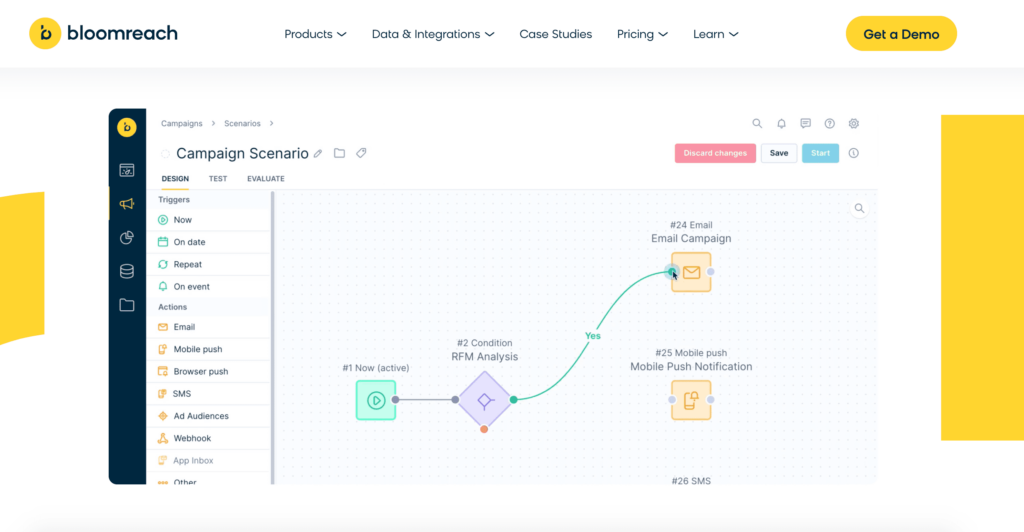Expand the Learn dropdown menu

[715, 34]
